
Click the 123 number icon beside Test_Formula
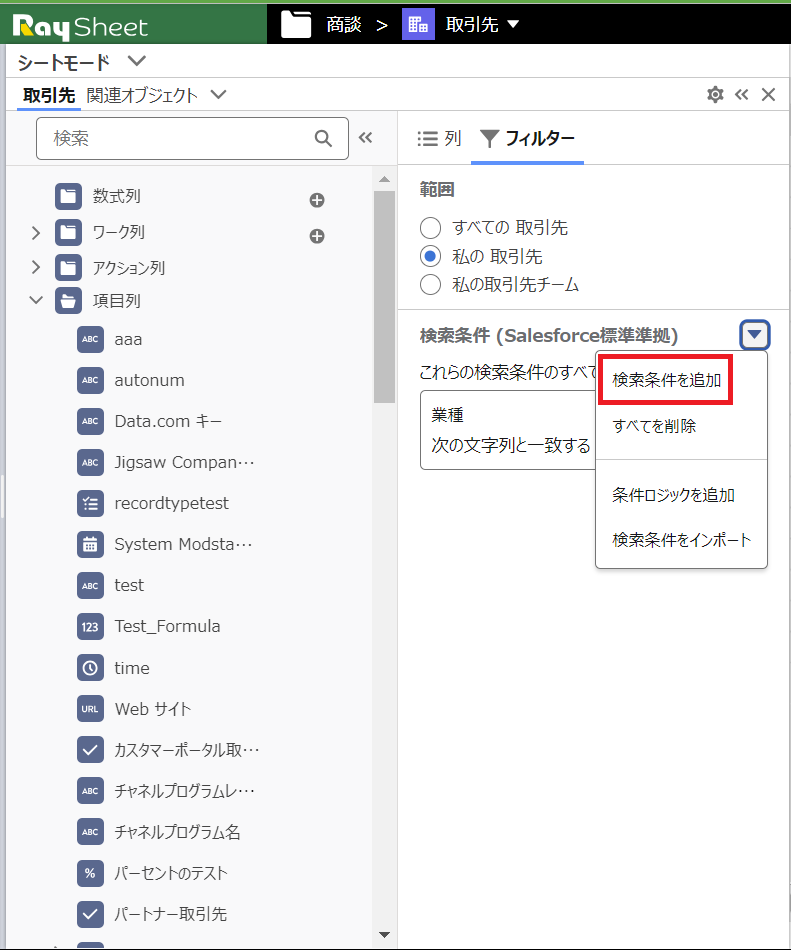tap(90, 626)
